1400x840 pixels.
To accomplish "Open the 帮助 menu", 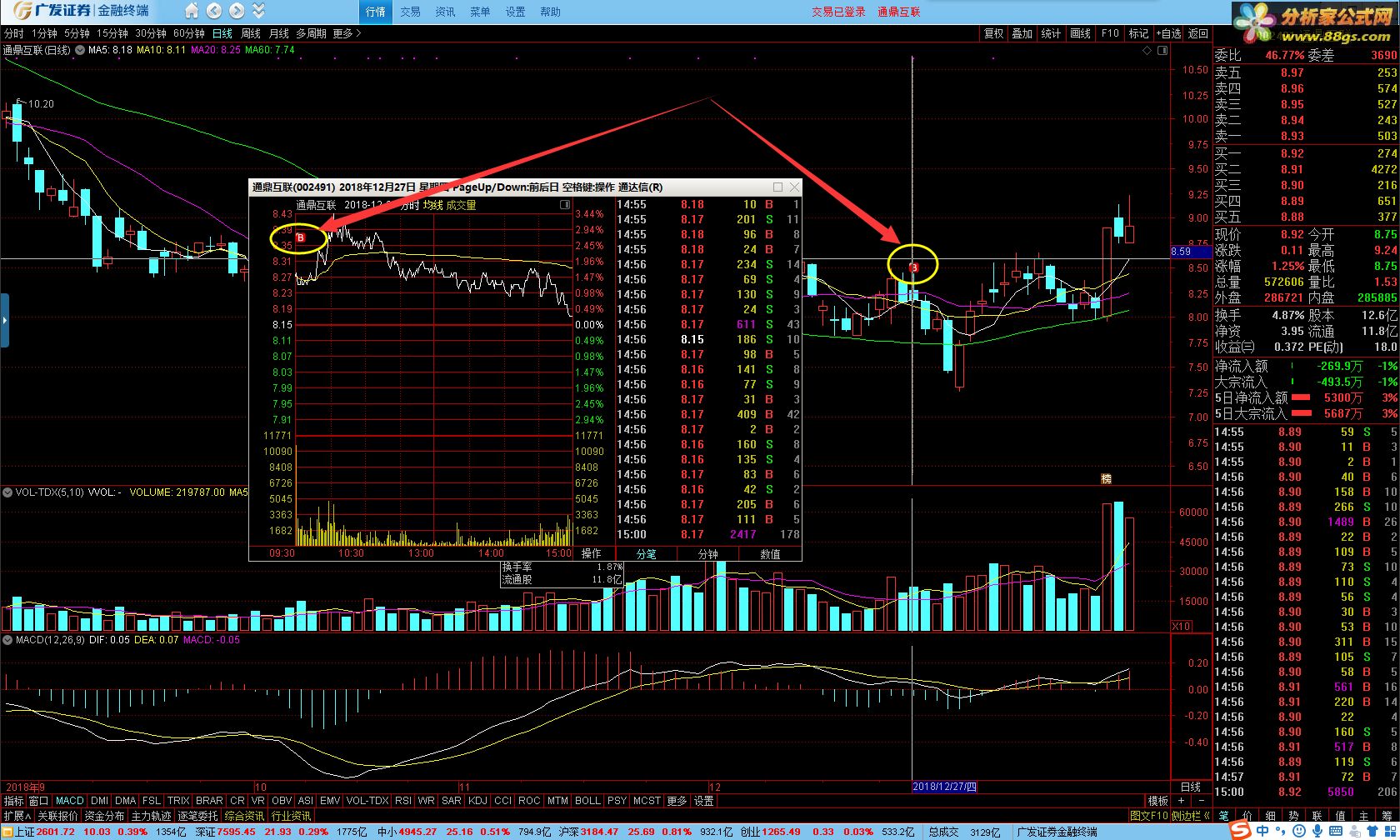I will [550, 12].
